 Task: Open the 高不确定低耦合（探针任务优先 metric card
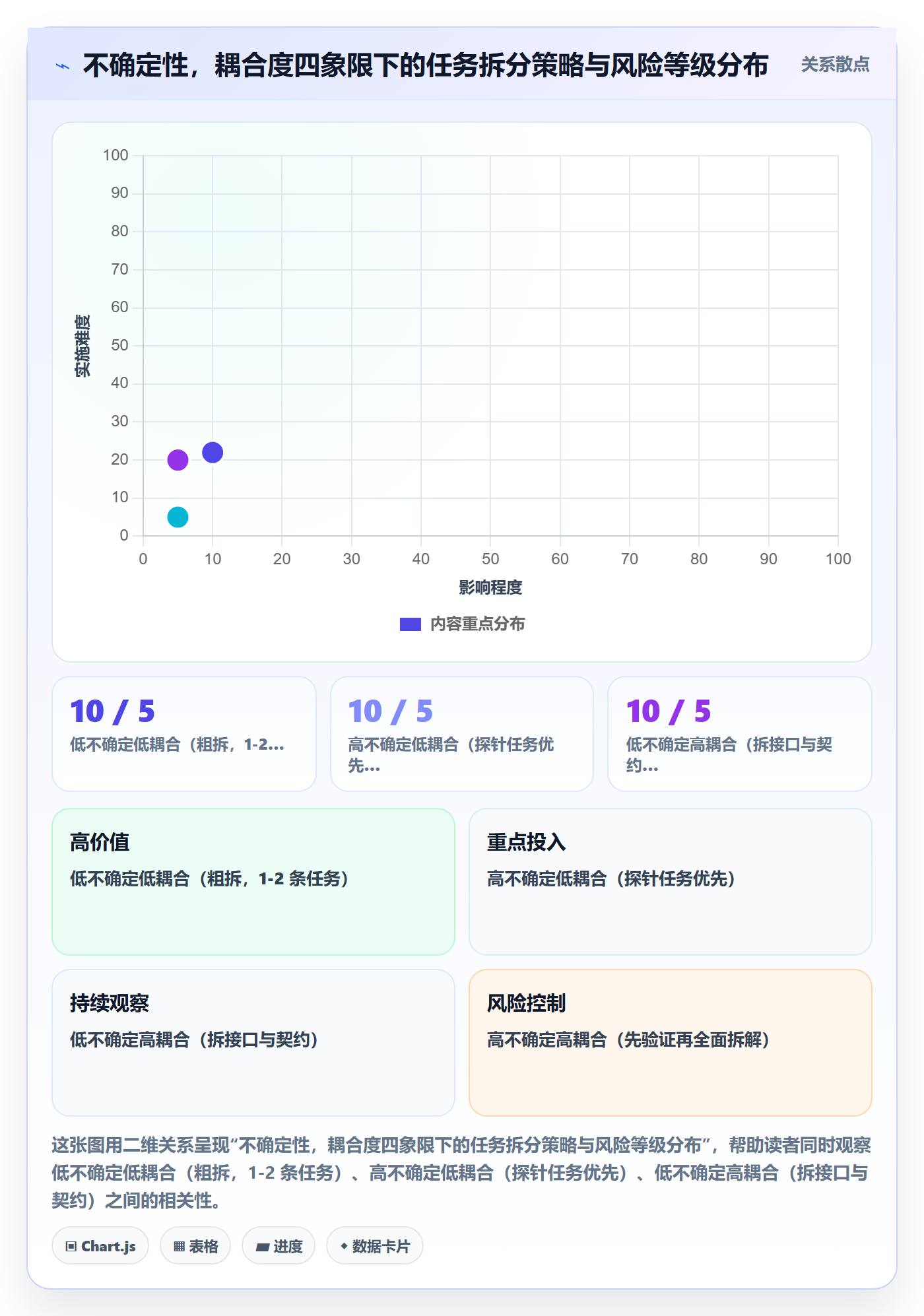462,734
